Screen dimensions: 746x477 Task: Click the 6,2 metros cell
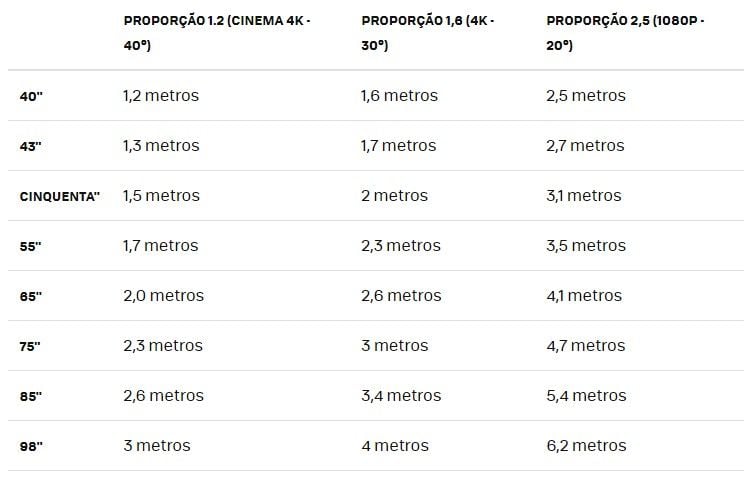pos(586,446)
